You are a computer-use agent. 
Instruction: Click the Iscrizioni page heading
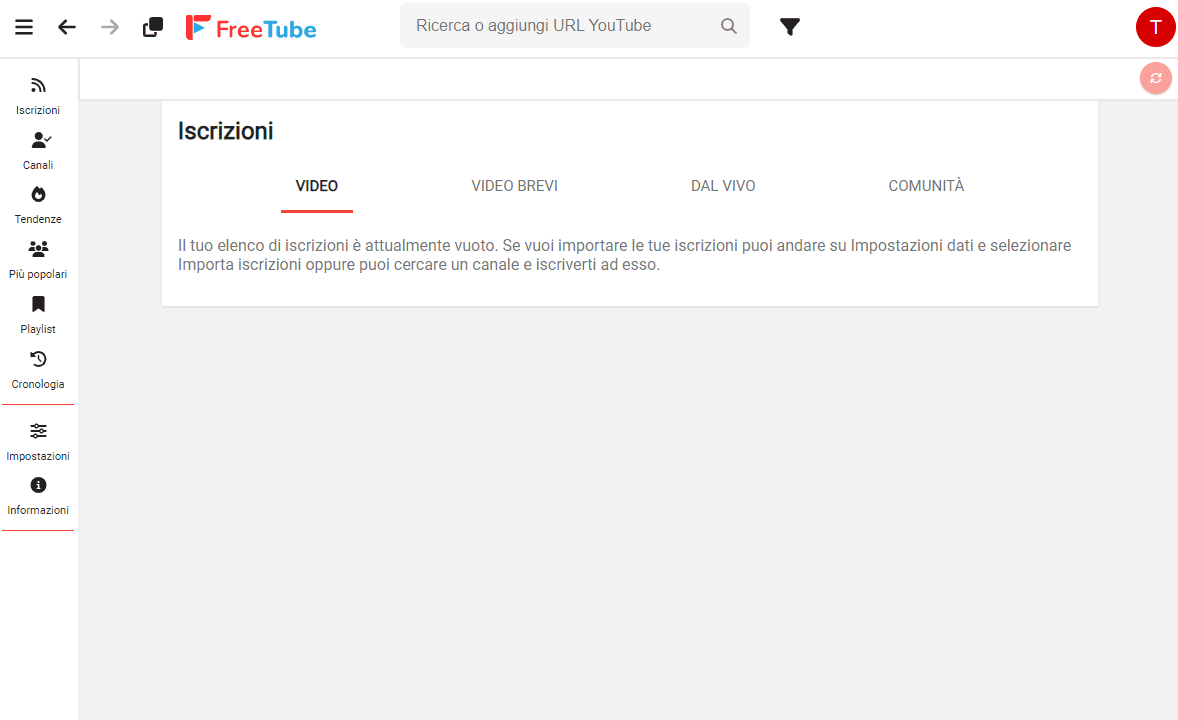225,132
